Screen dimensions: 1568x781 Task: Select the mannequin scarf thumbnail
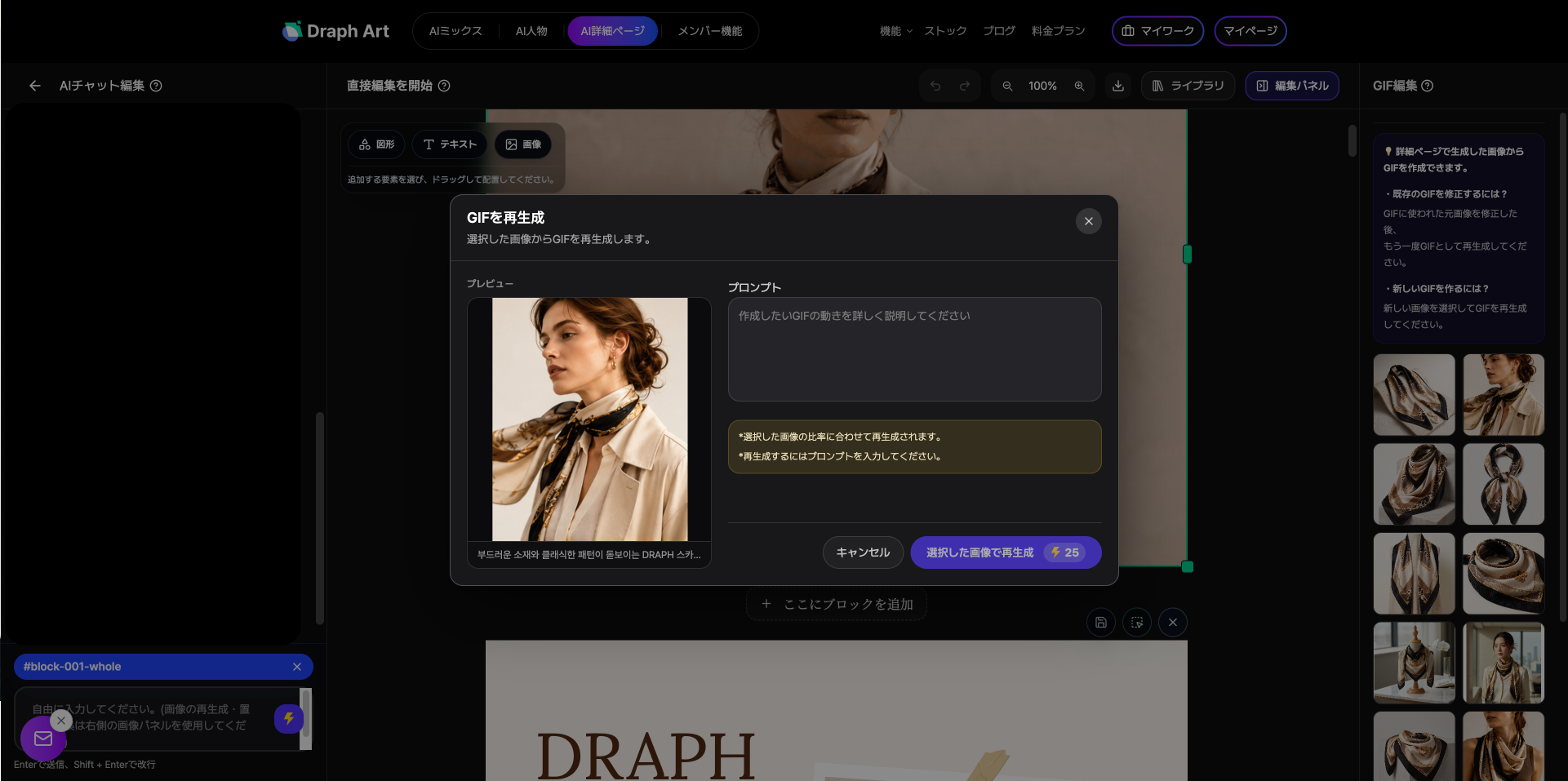(x=1414, y=663)
